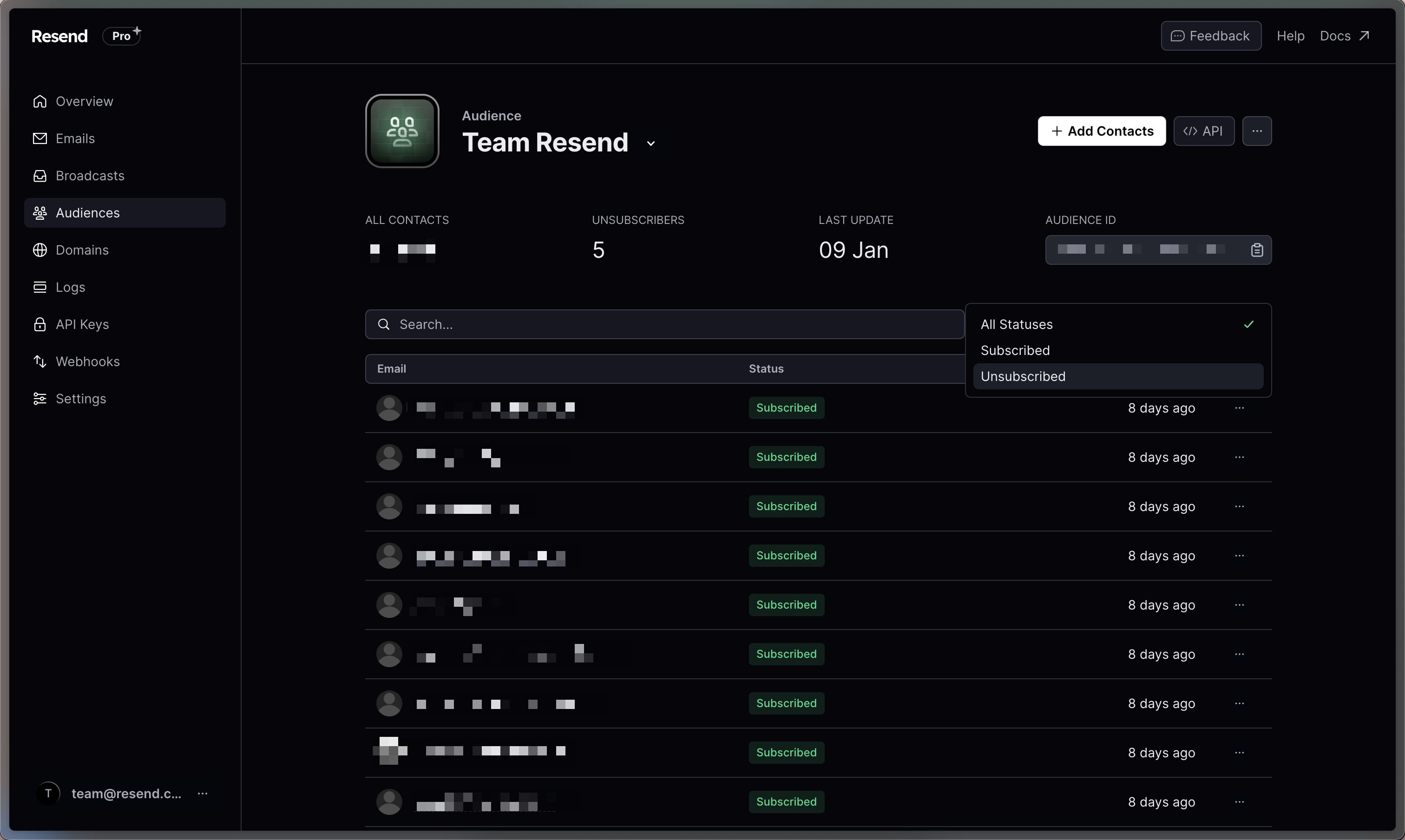Open actions menu for third contact row
The height and width of the screenshot is (840, 1405).
tap(1239, 506)
